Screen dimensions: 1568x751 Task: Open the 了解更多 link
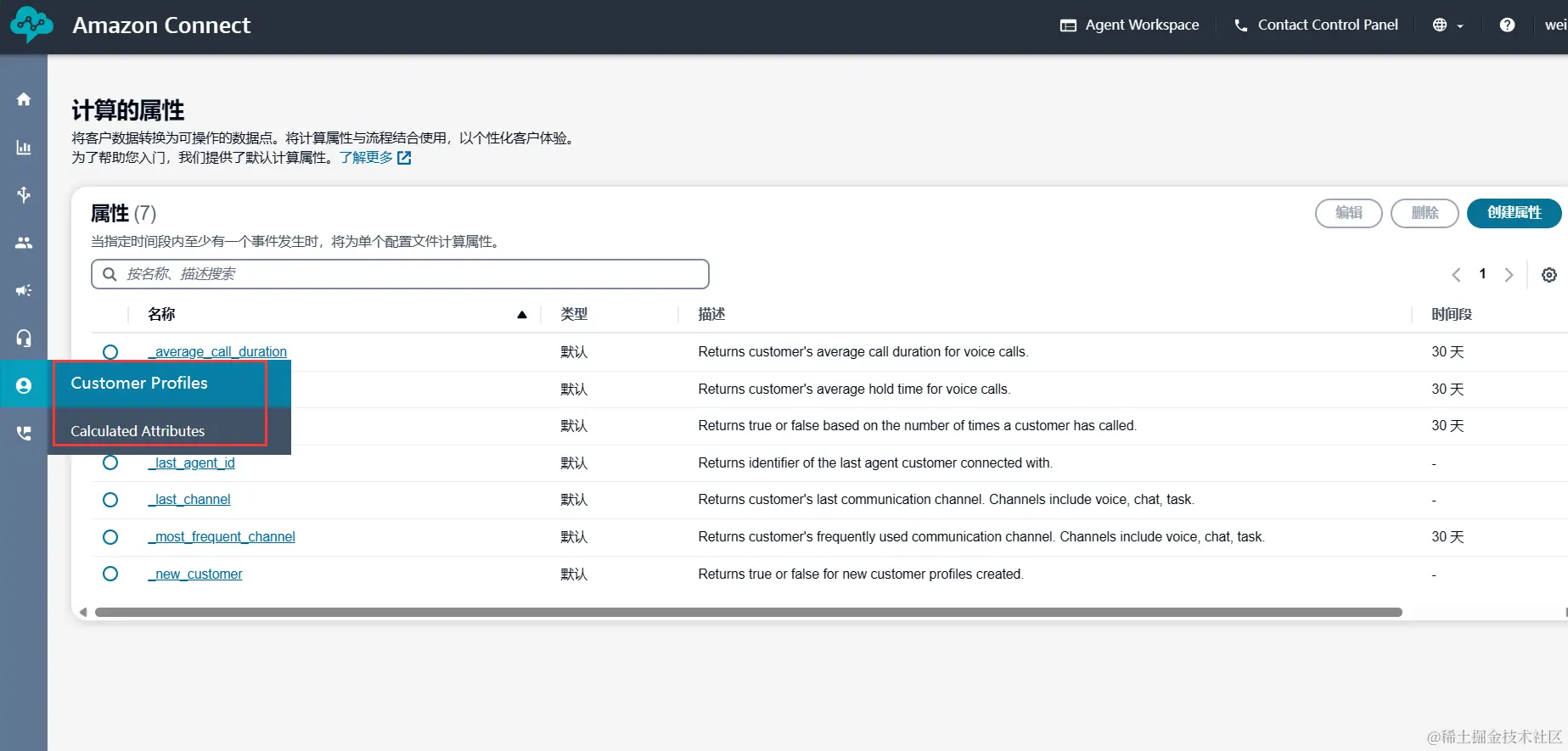367,158
